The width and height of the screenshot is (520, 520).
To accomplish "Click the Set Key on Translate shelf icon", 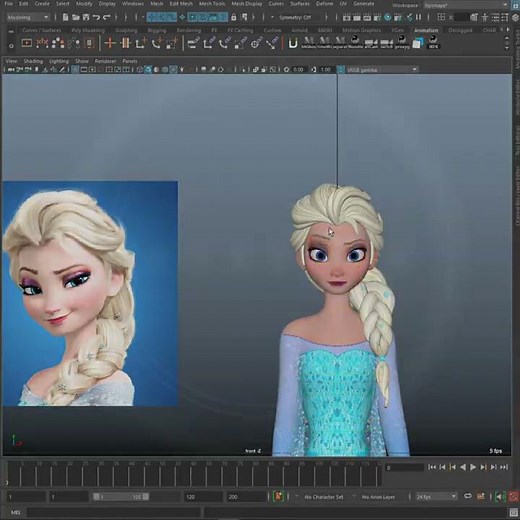I will tap(141, 43).
